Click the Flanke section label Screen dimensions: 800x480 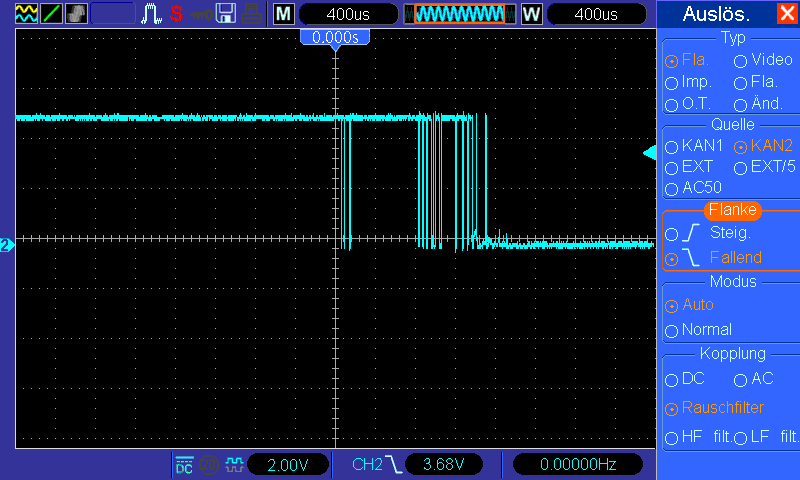[732, 210]
